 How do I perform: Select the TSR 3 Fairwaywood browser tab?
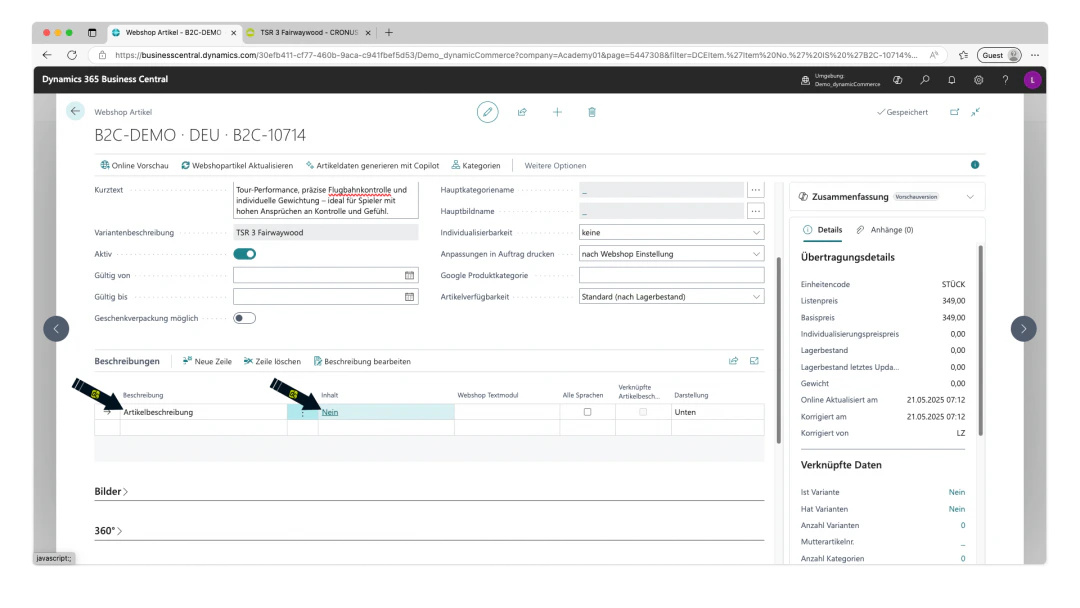tap(309, 32)
